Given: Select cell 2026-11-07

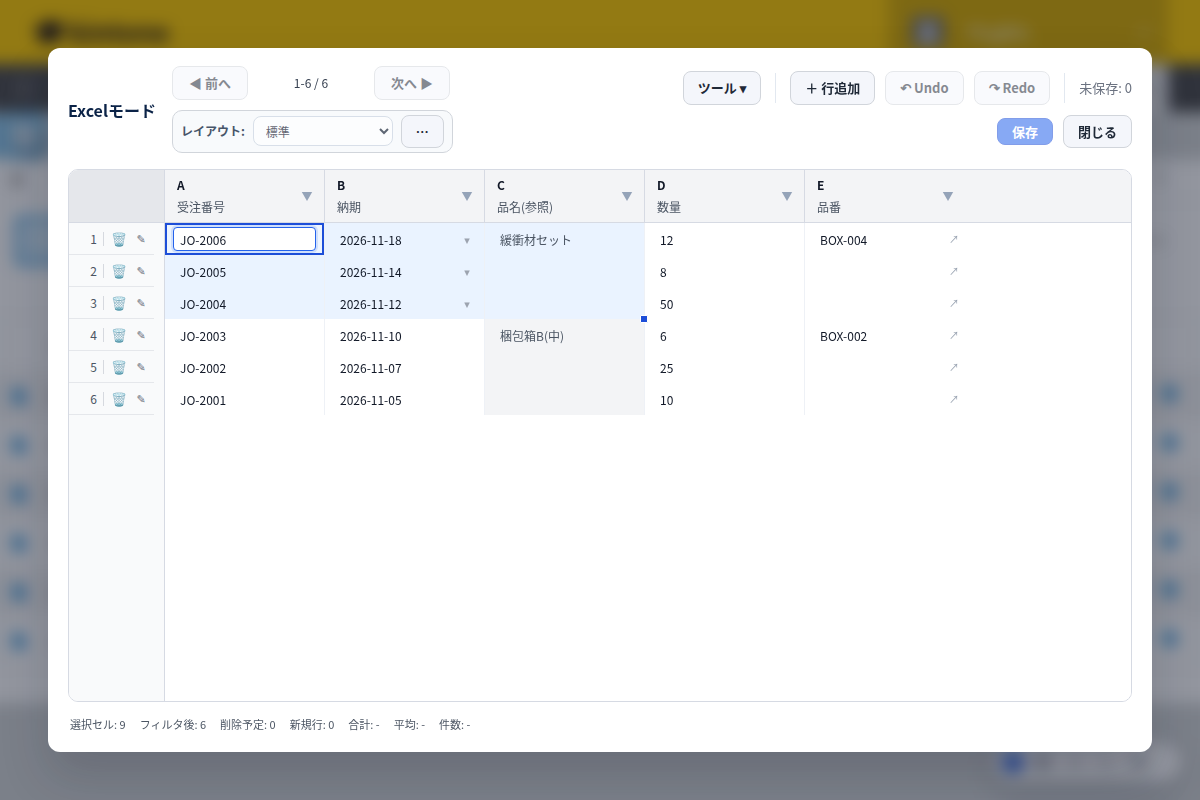Looking at the screenshot, I should (x=405, y=368).
